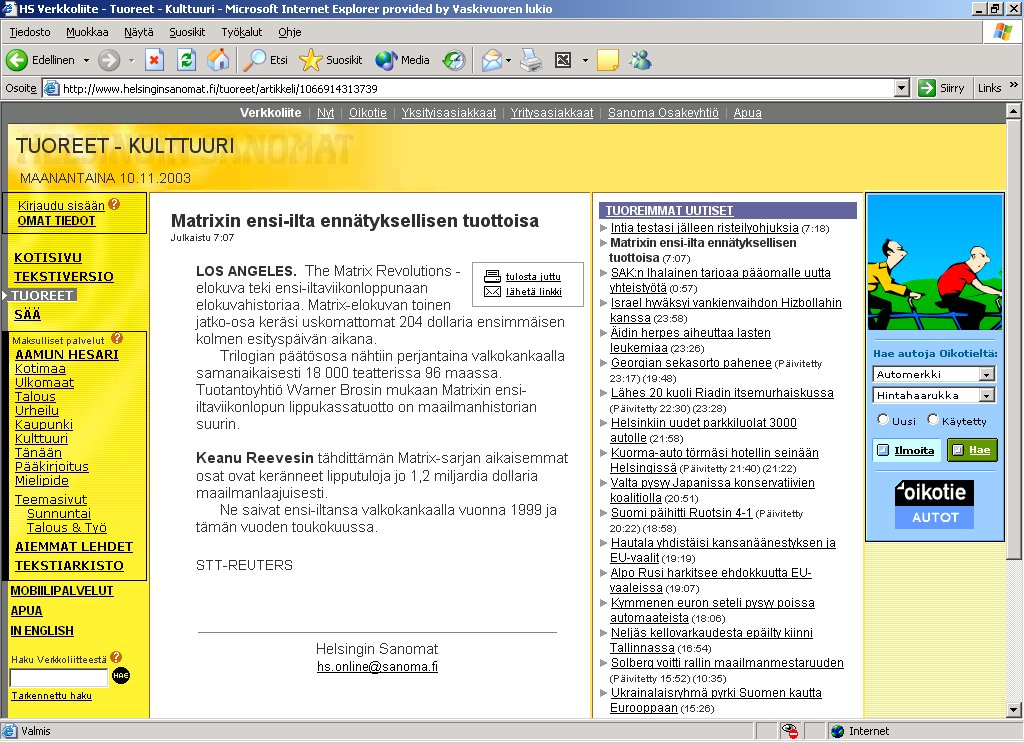Stop page loading with red X icon
Viewport: 1024px width, 744px height.
(154, 60)
